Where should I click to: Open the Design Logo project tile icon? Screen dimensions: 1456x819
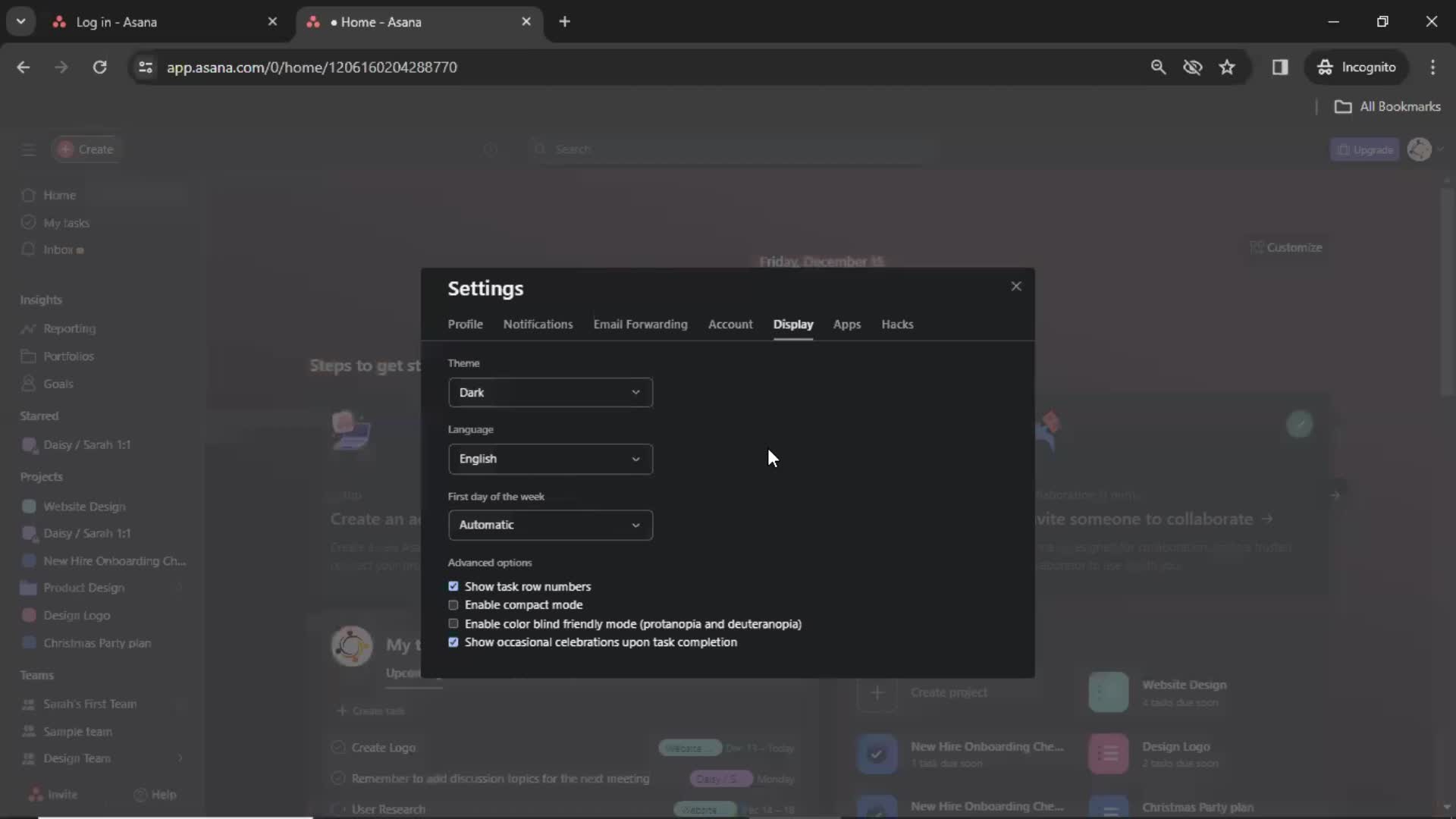pos(1108,754)
